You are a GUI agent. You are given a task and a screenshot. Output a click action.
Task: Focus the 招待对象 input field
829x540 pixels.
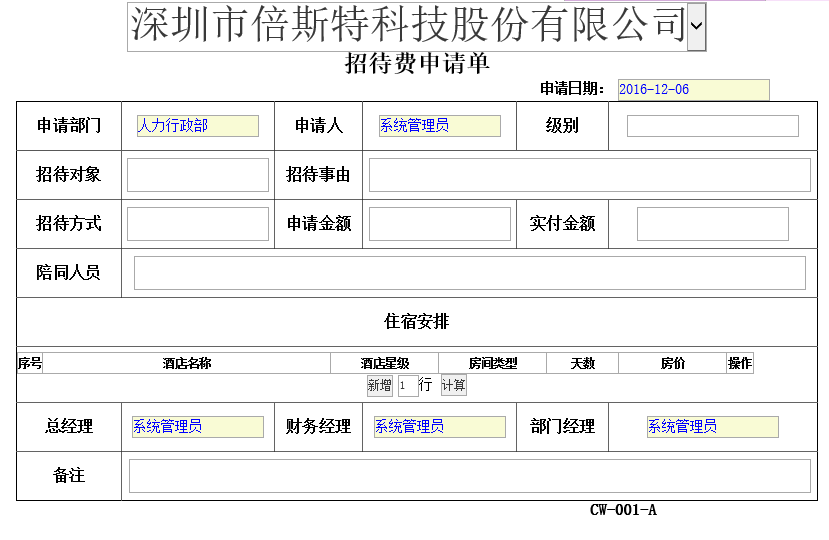pos(198,175)
